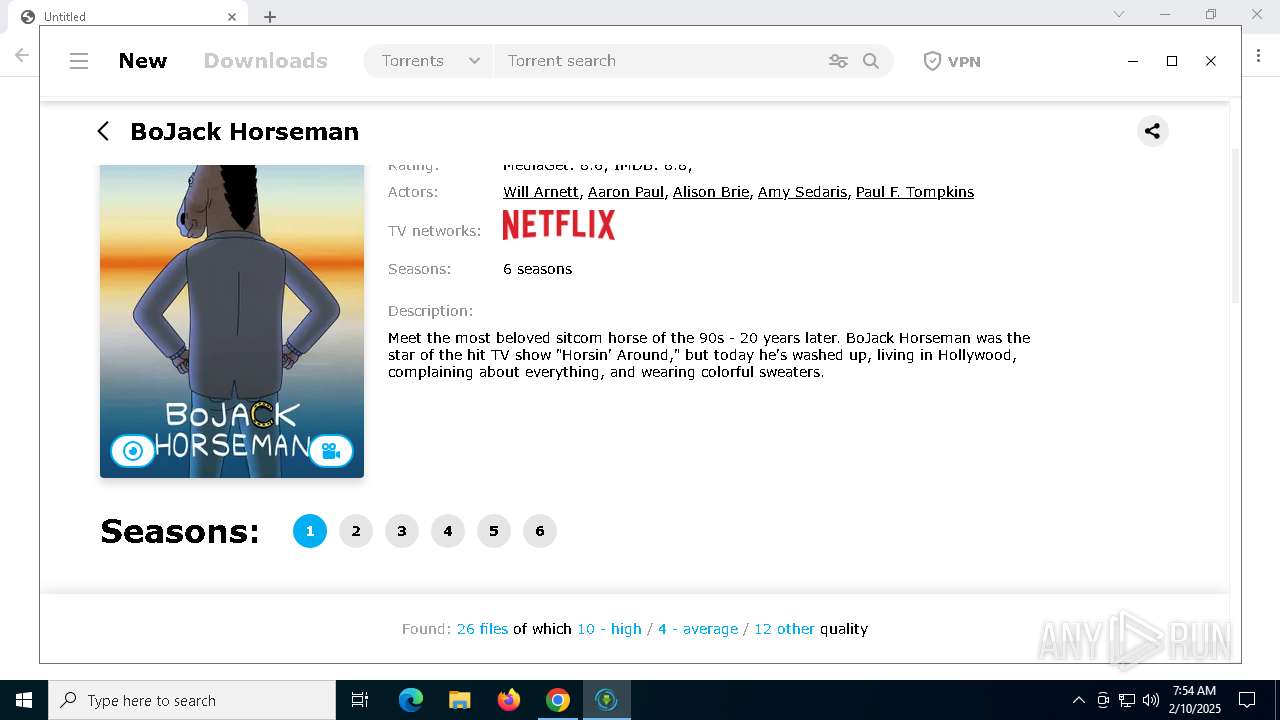Image resolution: width=1280 pixels, height=720 pixels.
Task: Open actor Amy Sedaris link
Action: click(802, 192)
